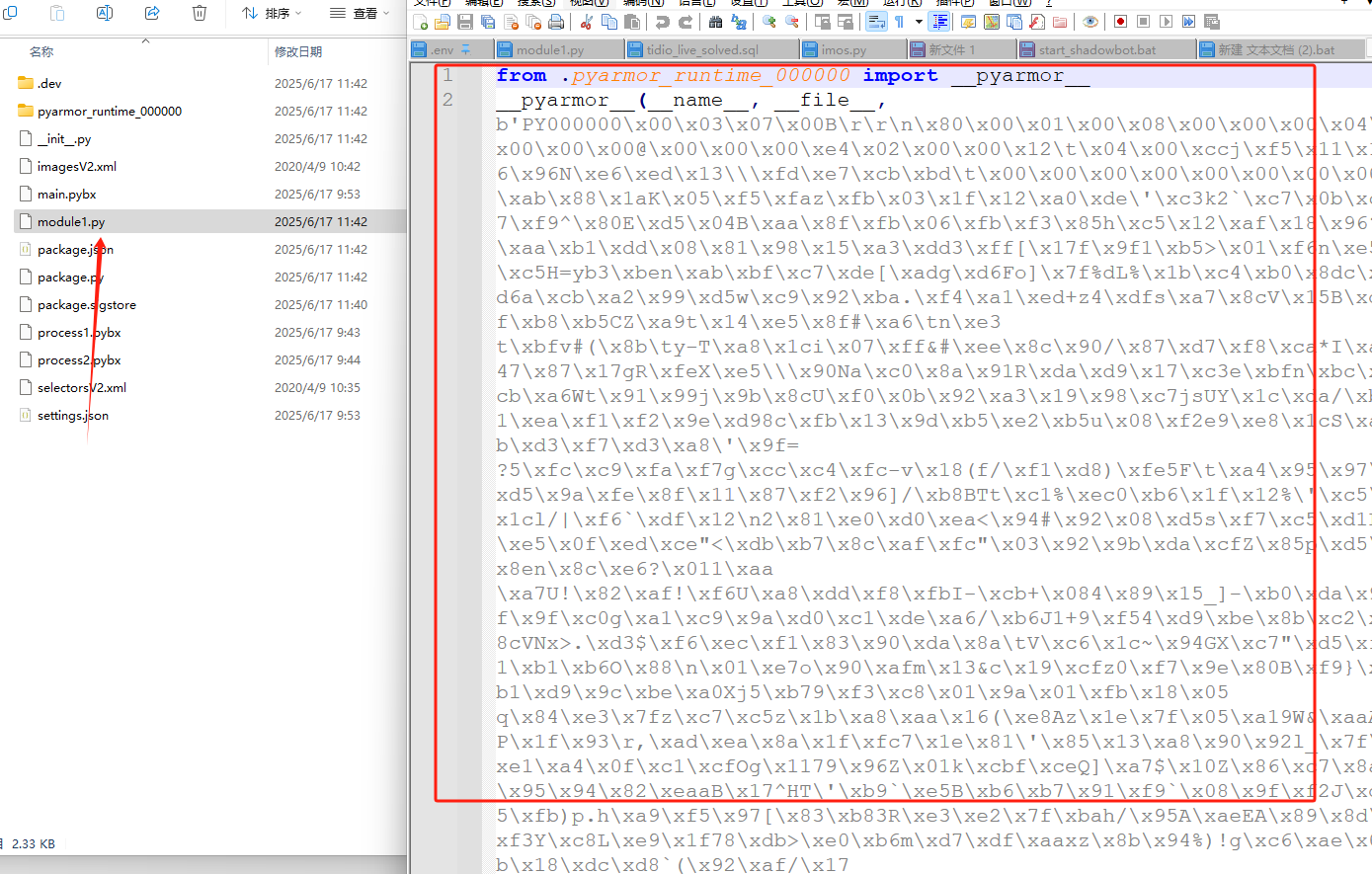Toggle file monitoring eye icon

point(1090,22)
